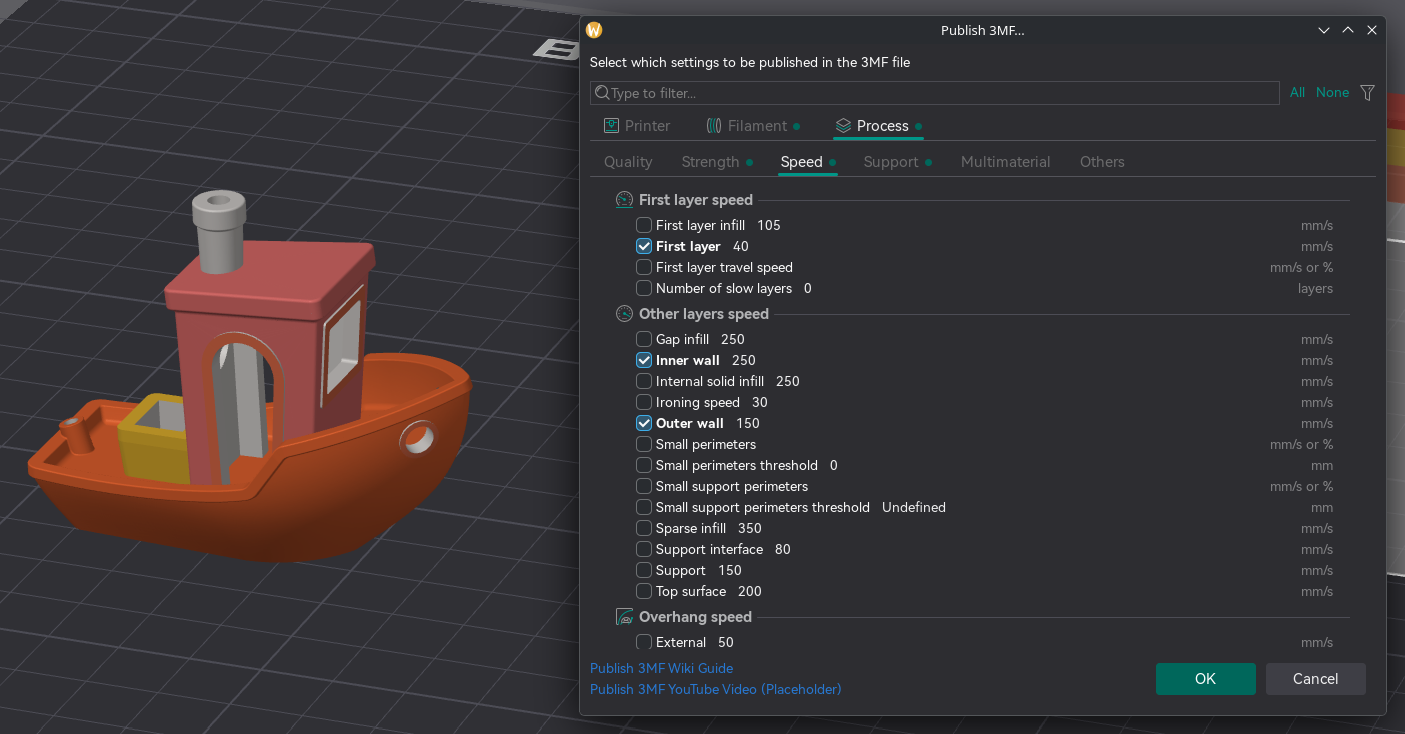Open Publish 3MF Wiki Guide link
The image size is (1405, 734).
661,668
